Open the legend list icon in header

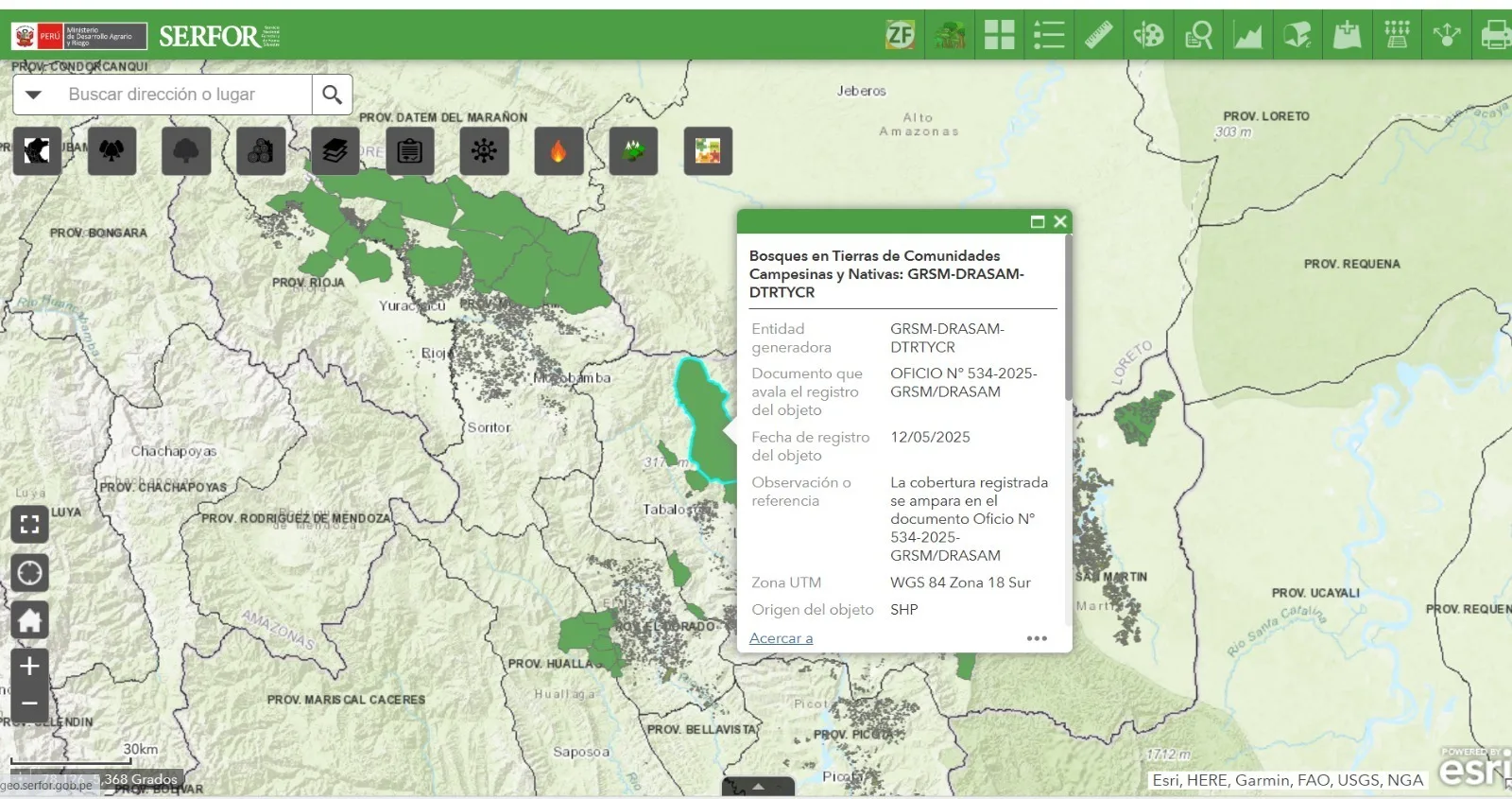[1049, 36]
